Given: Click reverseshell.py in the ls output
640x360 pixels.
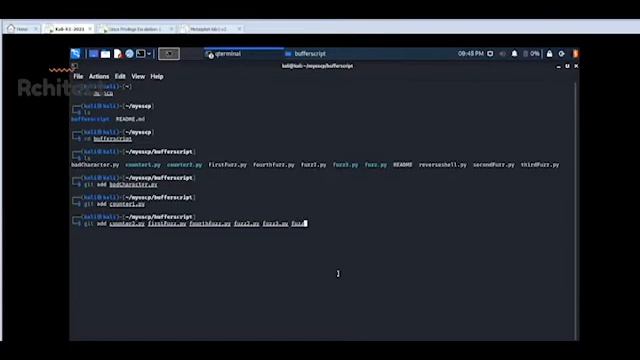Looking at the screenshot, I should (442, 165).
